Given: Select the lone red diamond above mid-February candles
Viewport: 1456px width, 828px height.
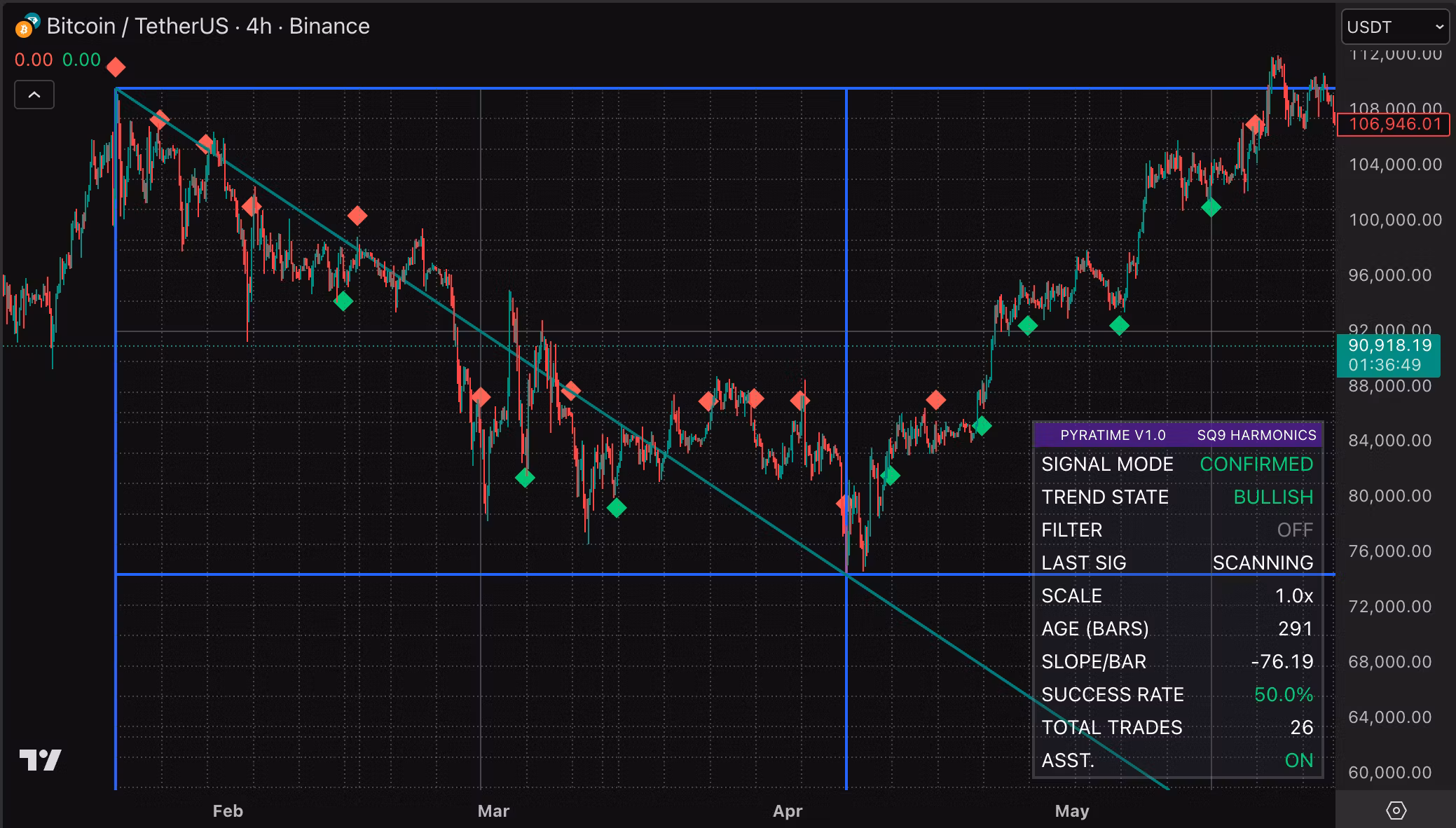Looking at the screenshot, I should pyautogui.click(x=357, y=216).
